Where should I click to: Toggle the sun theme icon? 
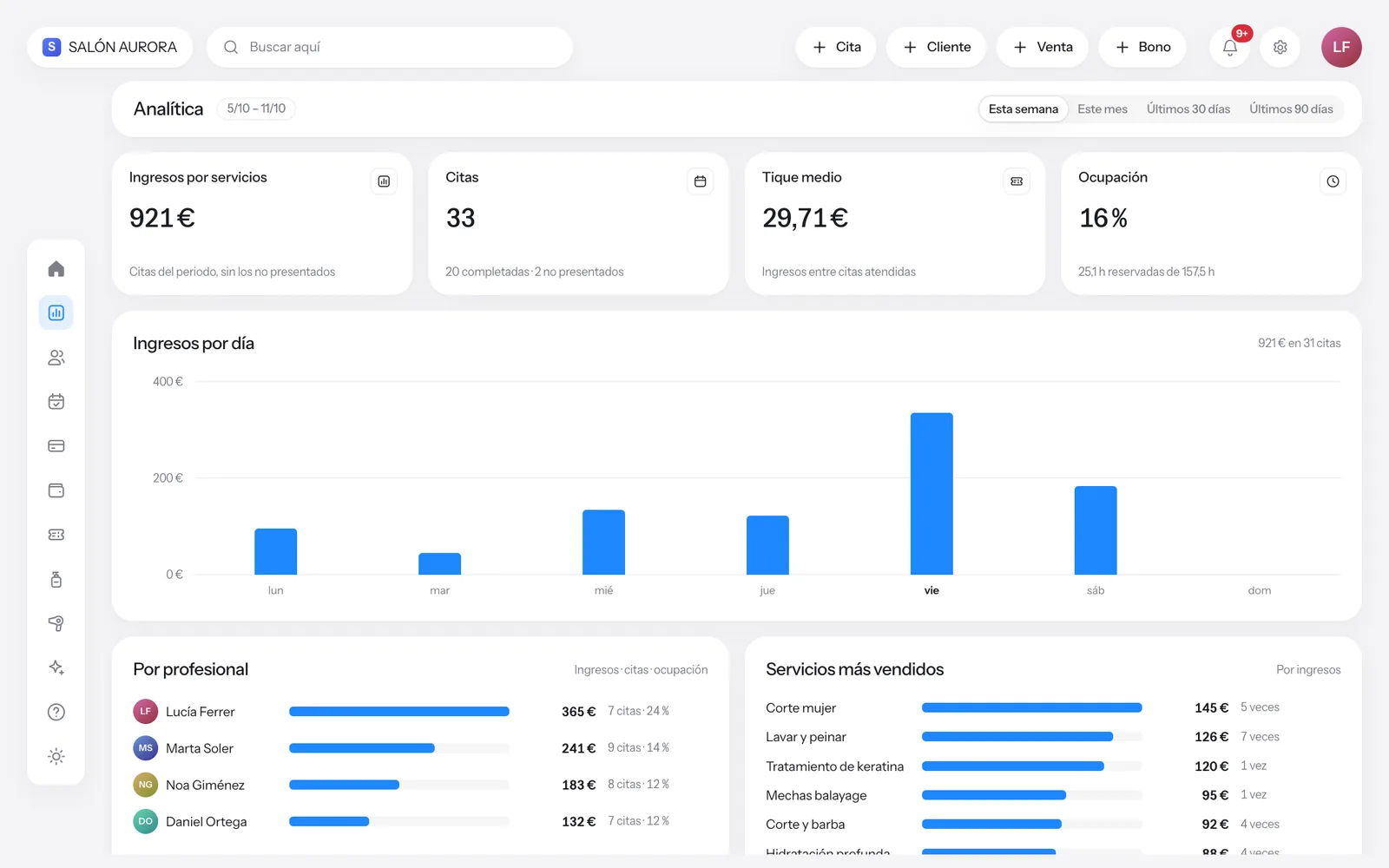(x=56, y=756)
